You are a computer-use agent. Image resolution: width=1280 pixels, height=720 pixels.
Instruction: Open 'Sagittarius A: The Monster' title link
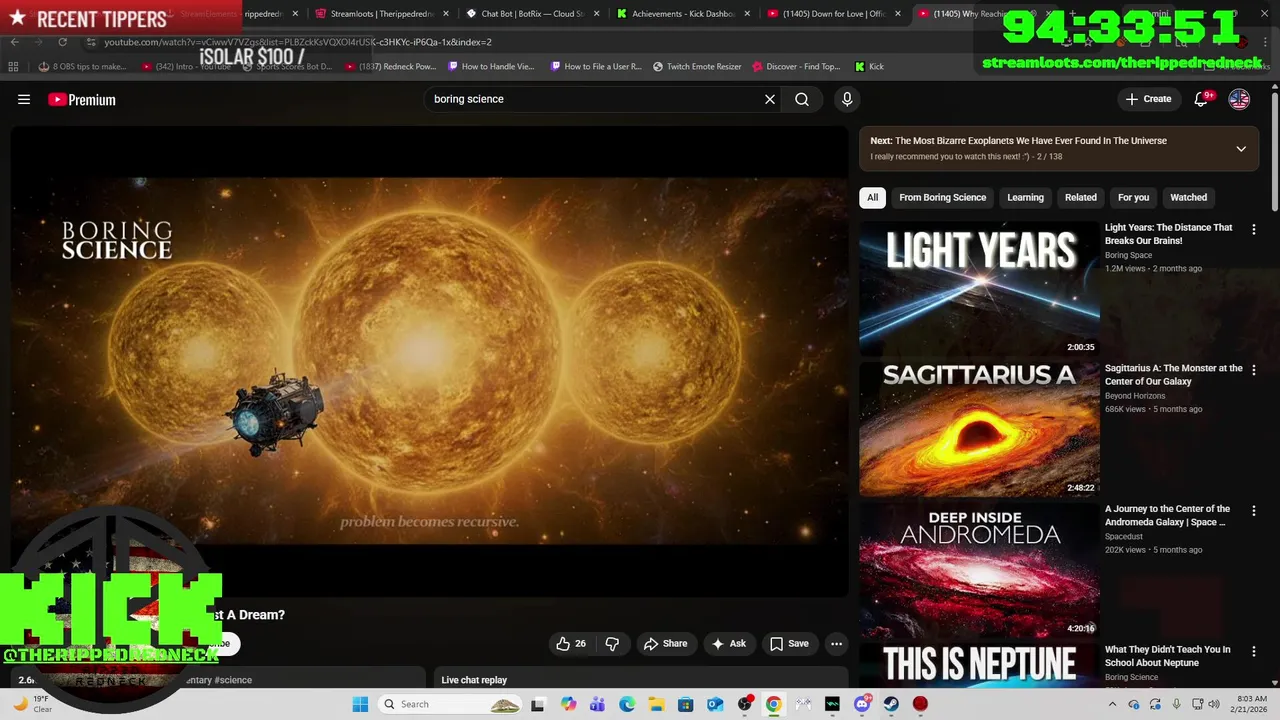[x=1173, y=375]
